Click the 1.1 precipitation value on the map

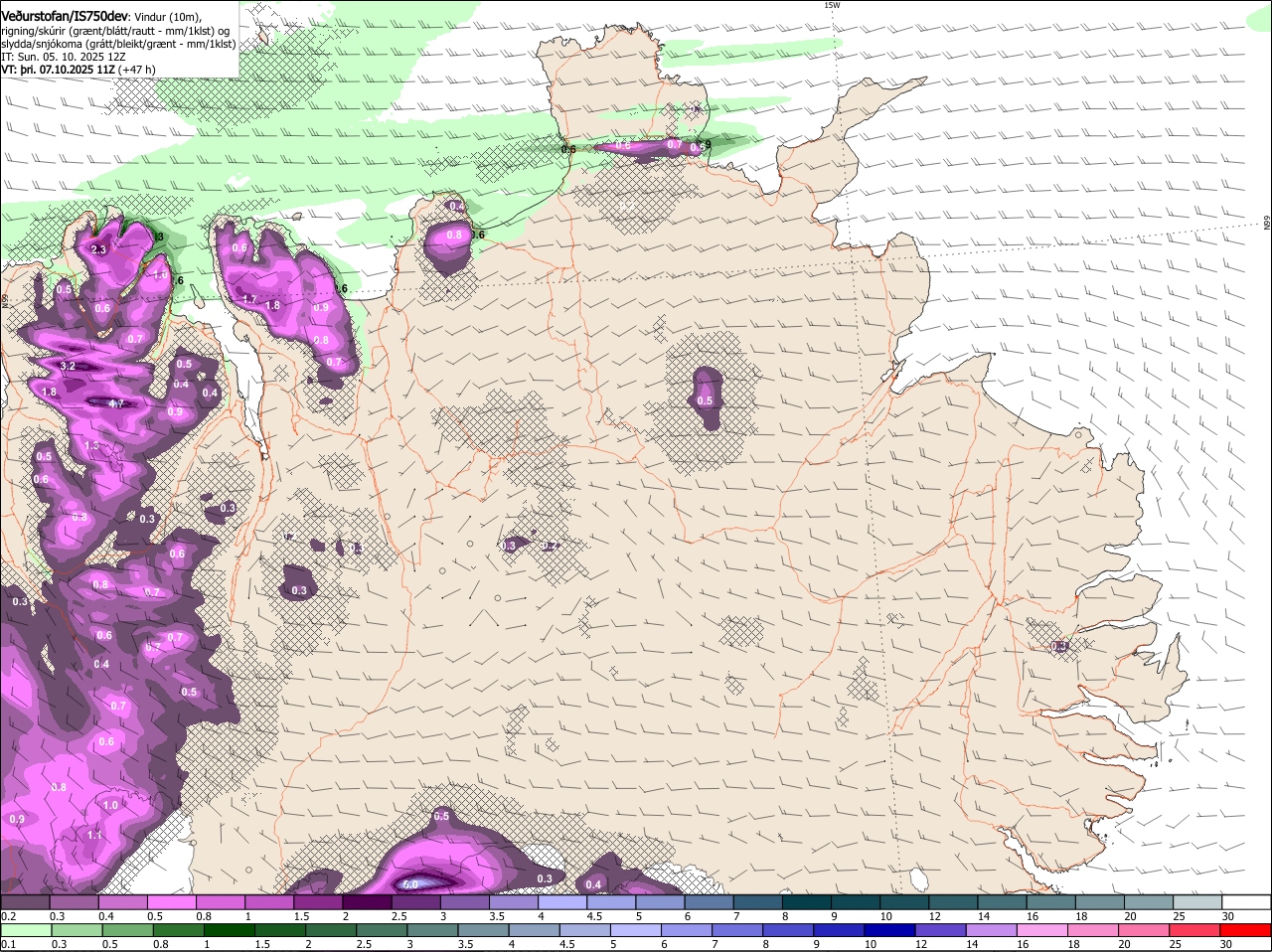94,835
